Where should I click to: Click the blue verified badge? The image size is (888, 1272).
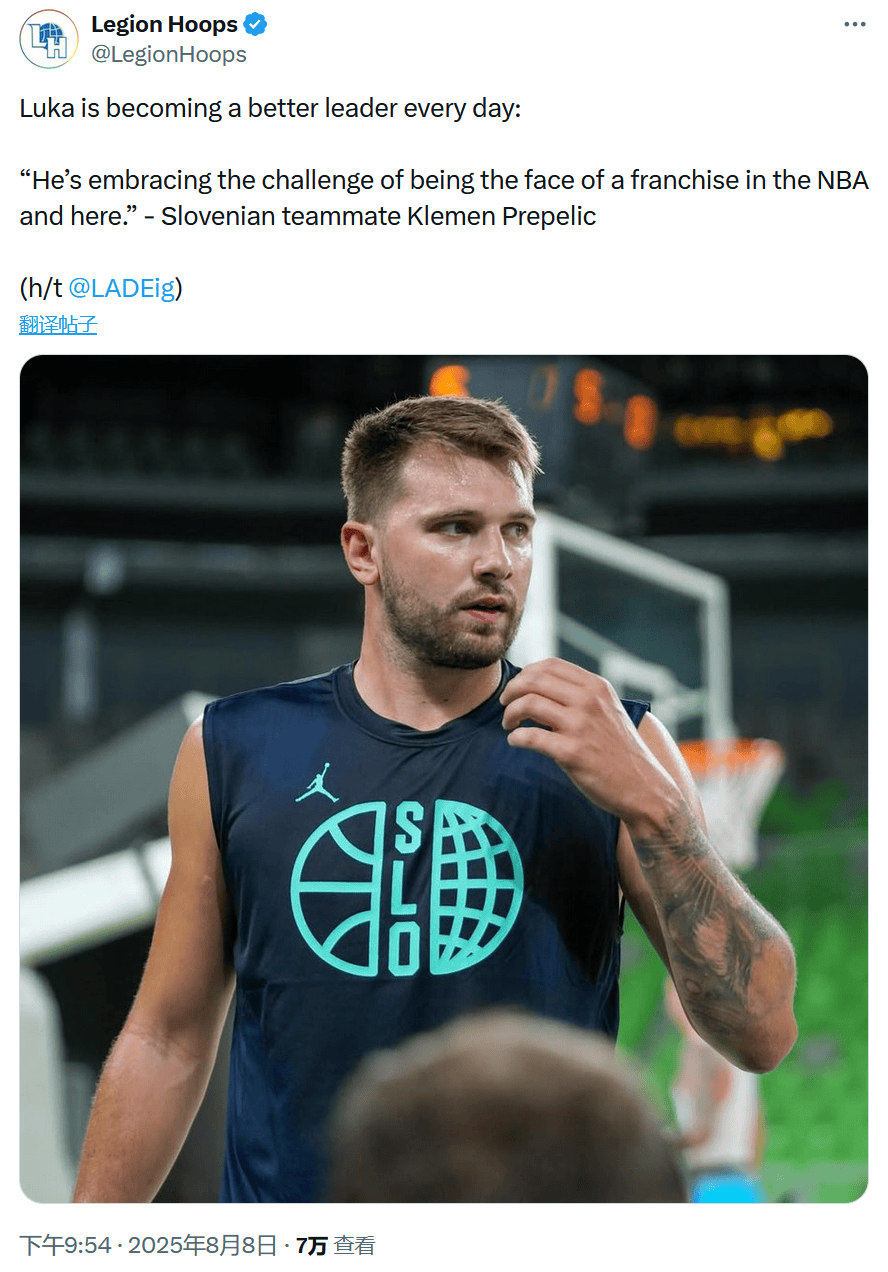[256, 25]
